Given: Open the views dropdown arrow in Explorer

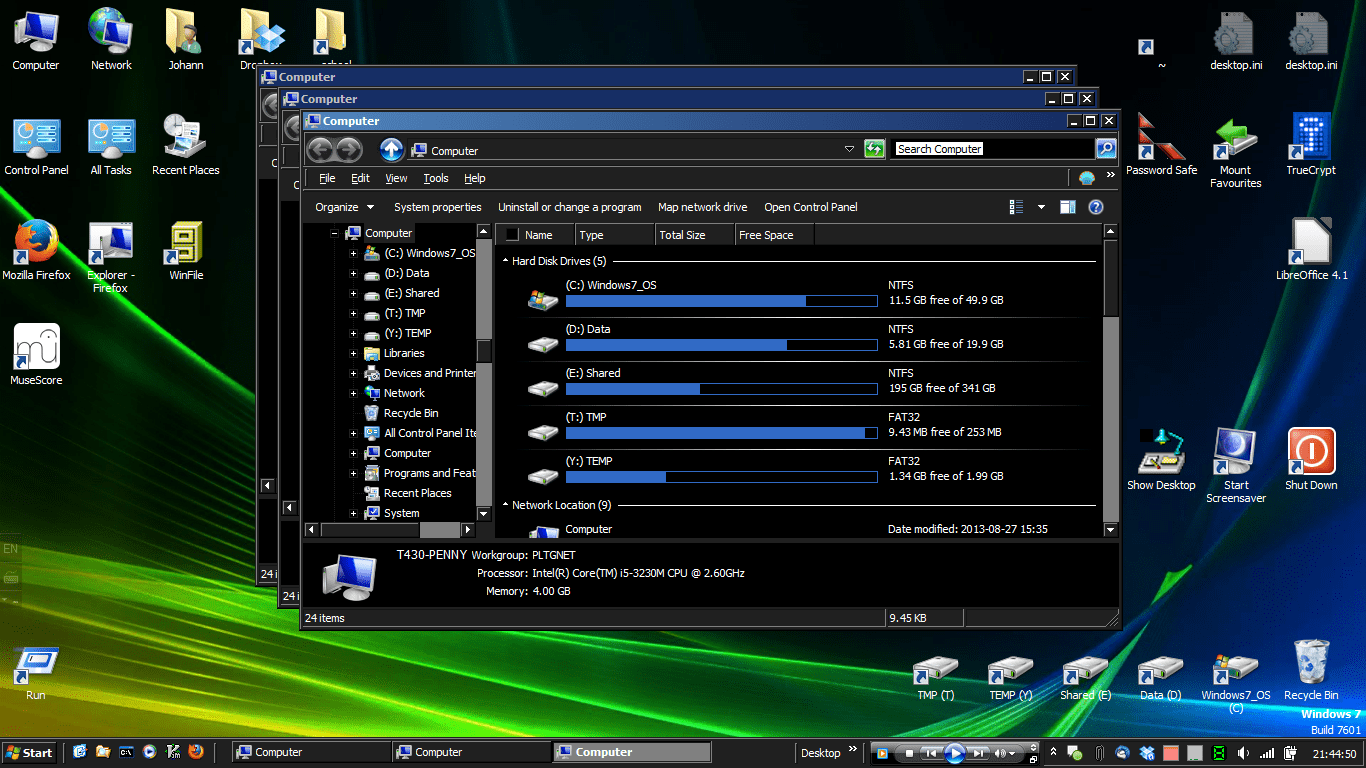Looking at the screenshot, I should pyautogui.click(x=1040, y=207).
